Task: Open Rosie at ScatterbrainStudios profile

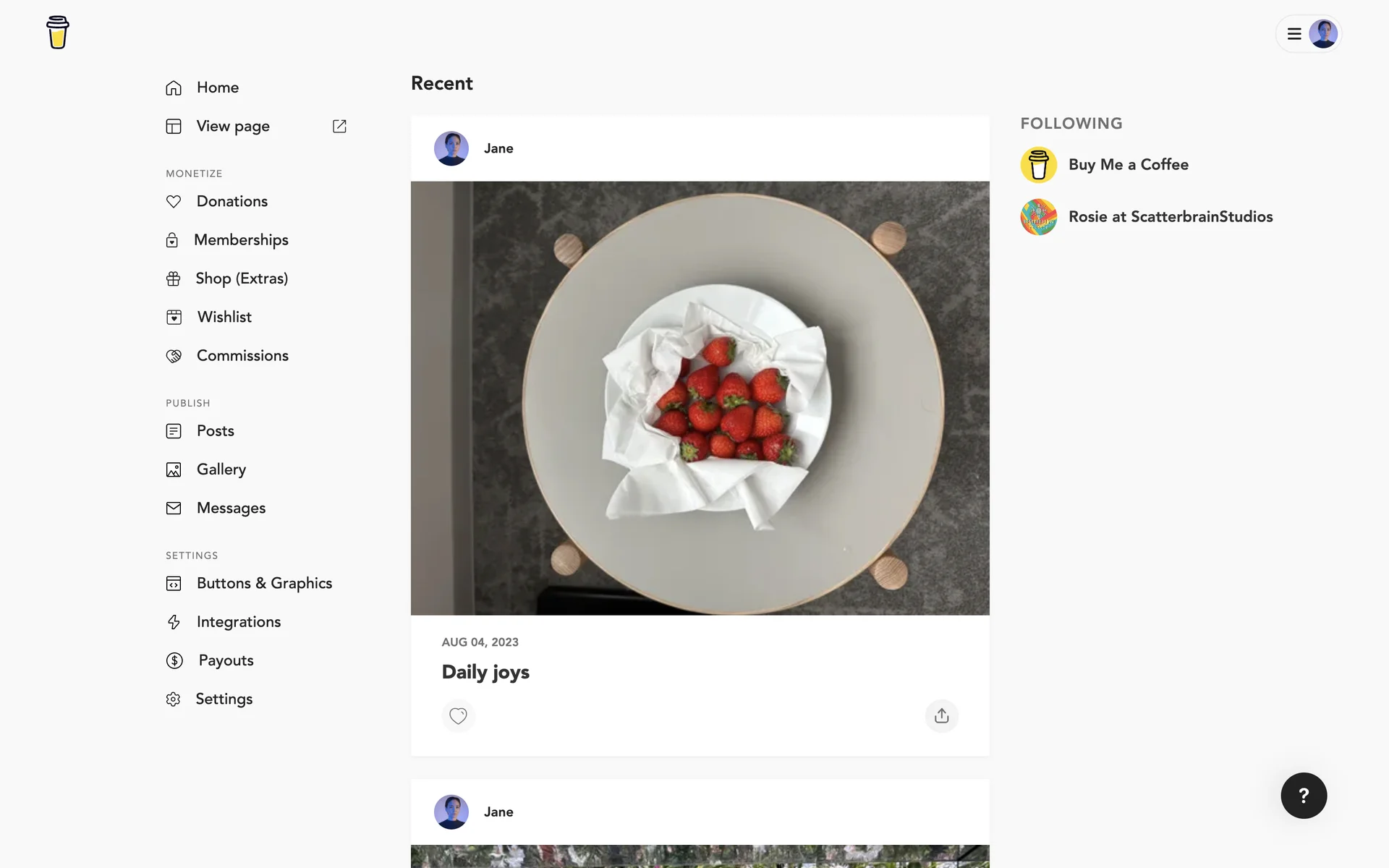Action: click(1170, 217)
